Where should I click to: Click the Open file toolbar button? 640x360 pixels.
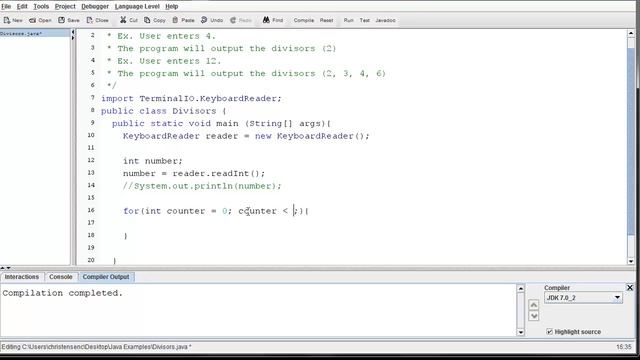click(x=40, y=20)
